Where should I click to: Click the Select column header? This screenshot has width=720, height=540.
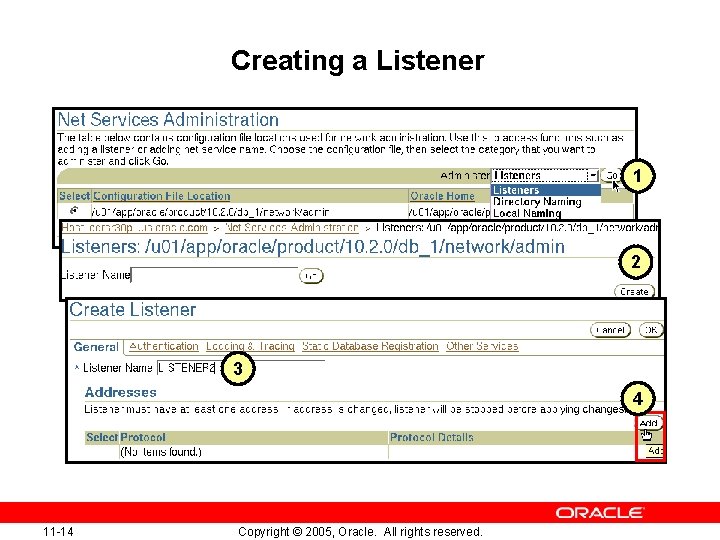pos(74,196)
